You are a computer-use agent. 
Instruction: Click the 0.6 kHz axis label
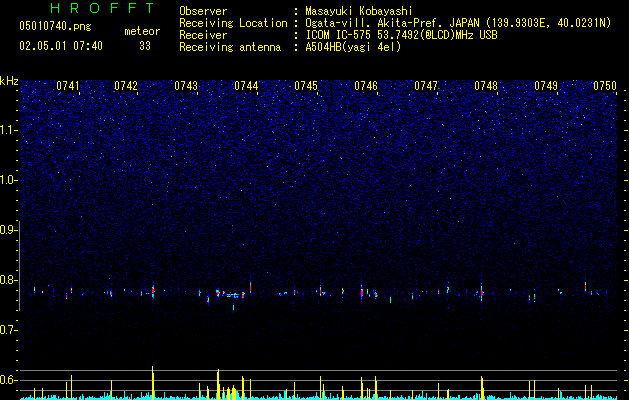[8, 380]
